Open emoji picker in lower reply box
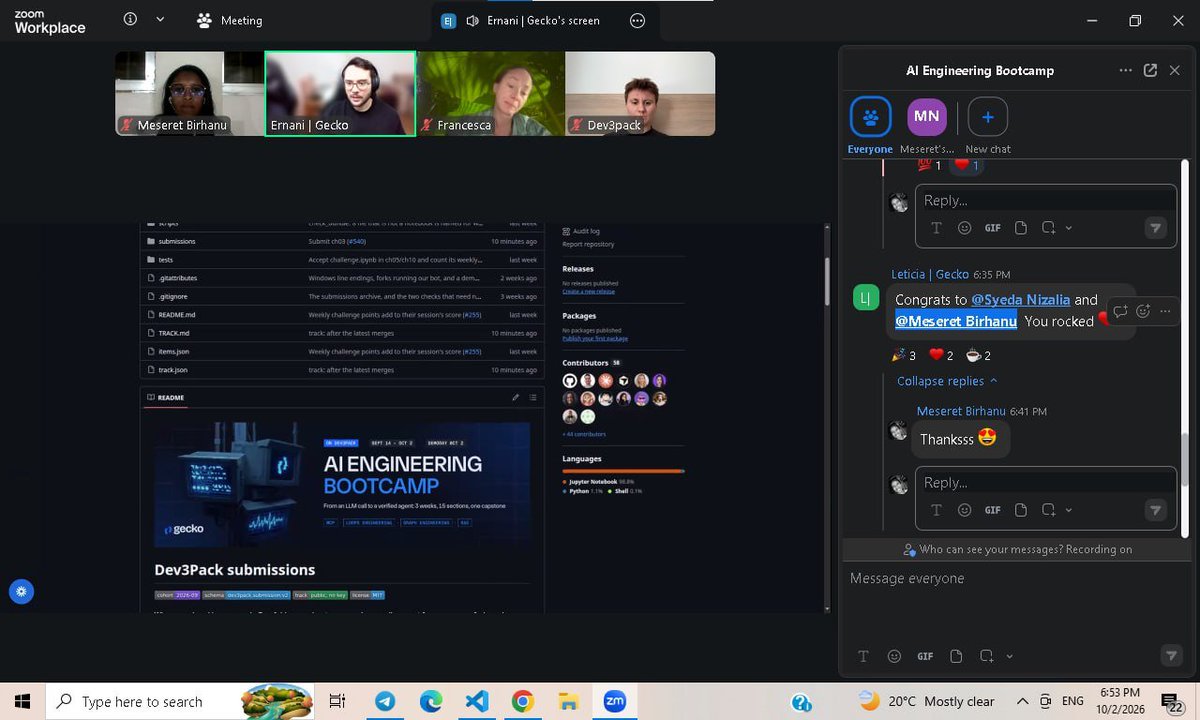The height and width of the screenshot is (720, 1200). 964,510
